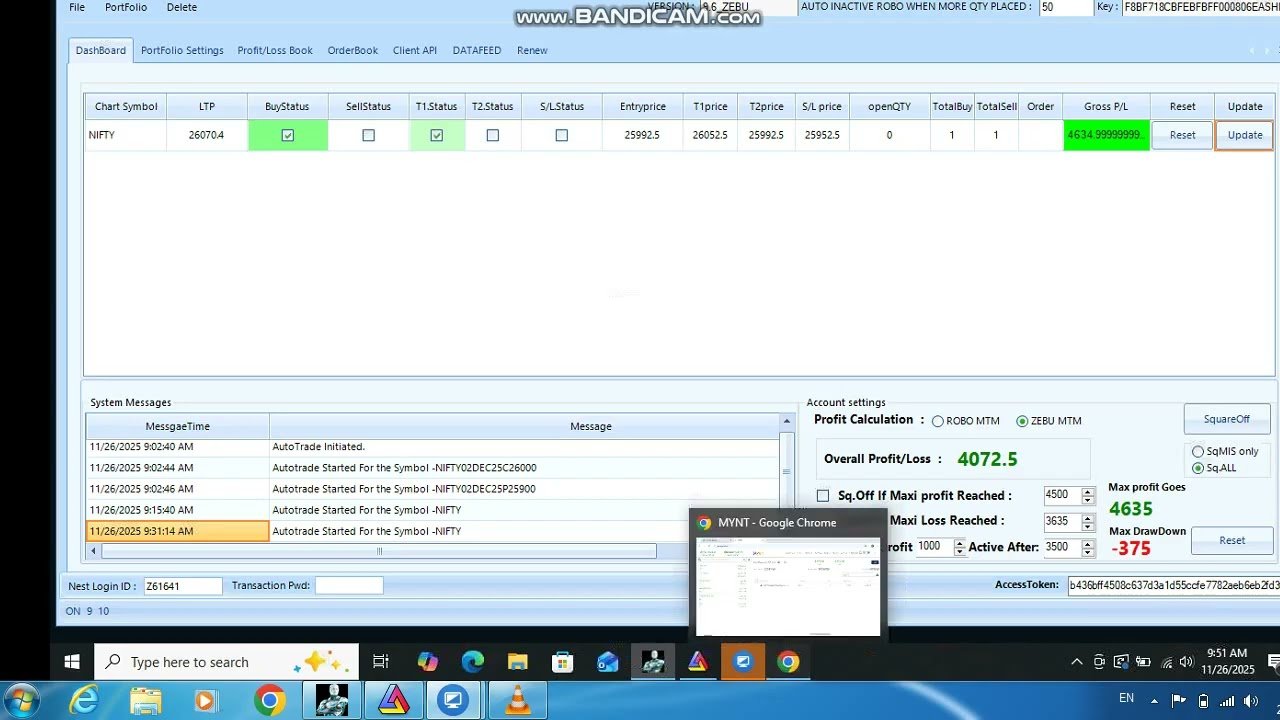Open the File menu
Screen dimensions: 1280x720
pos(77,7)
